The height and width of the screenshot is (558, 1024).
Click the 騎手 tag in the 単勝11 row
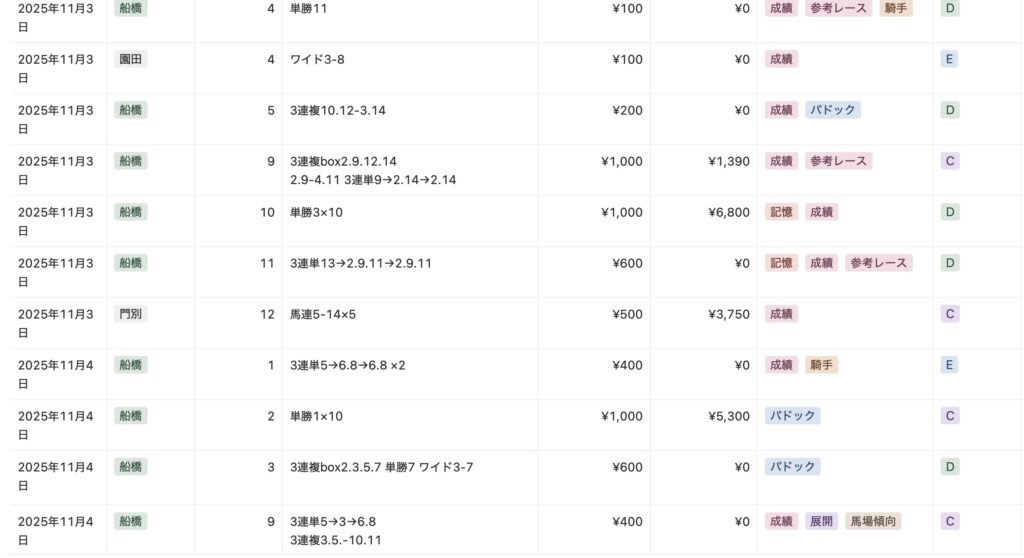[x=896, y=8]
